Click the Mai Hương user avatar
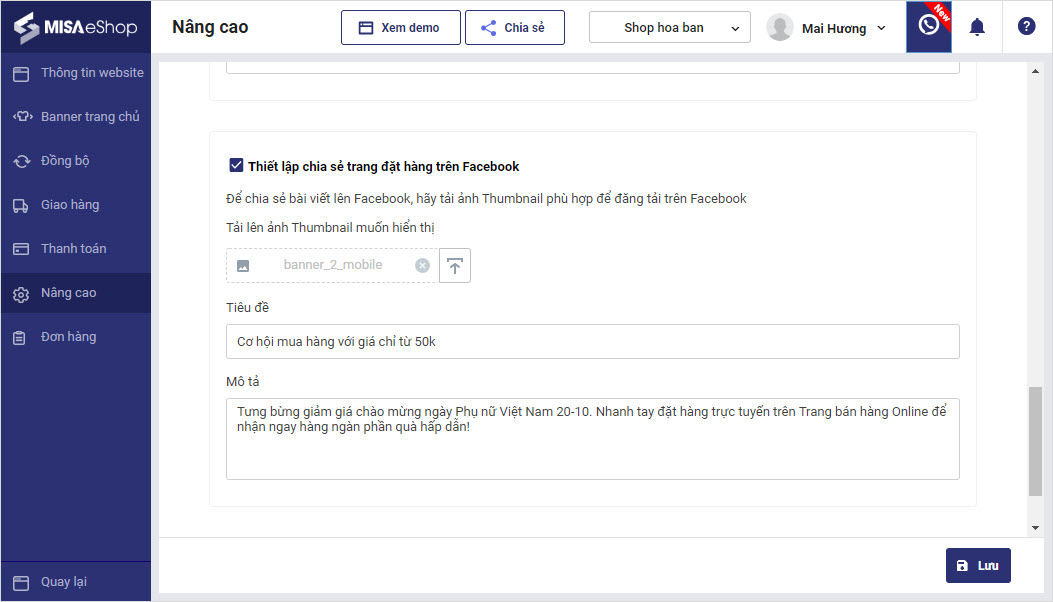Viewport: 1053px width, 602px height. [x=780, y=28]
